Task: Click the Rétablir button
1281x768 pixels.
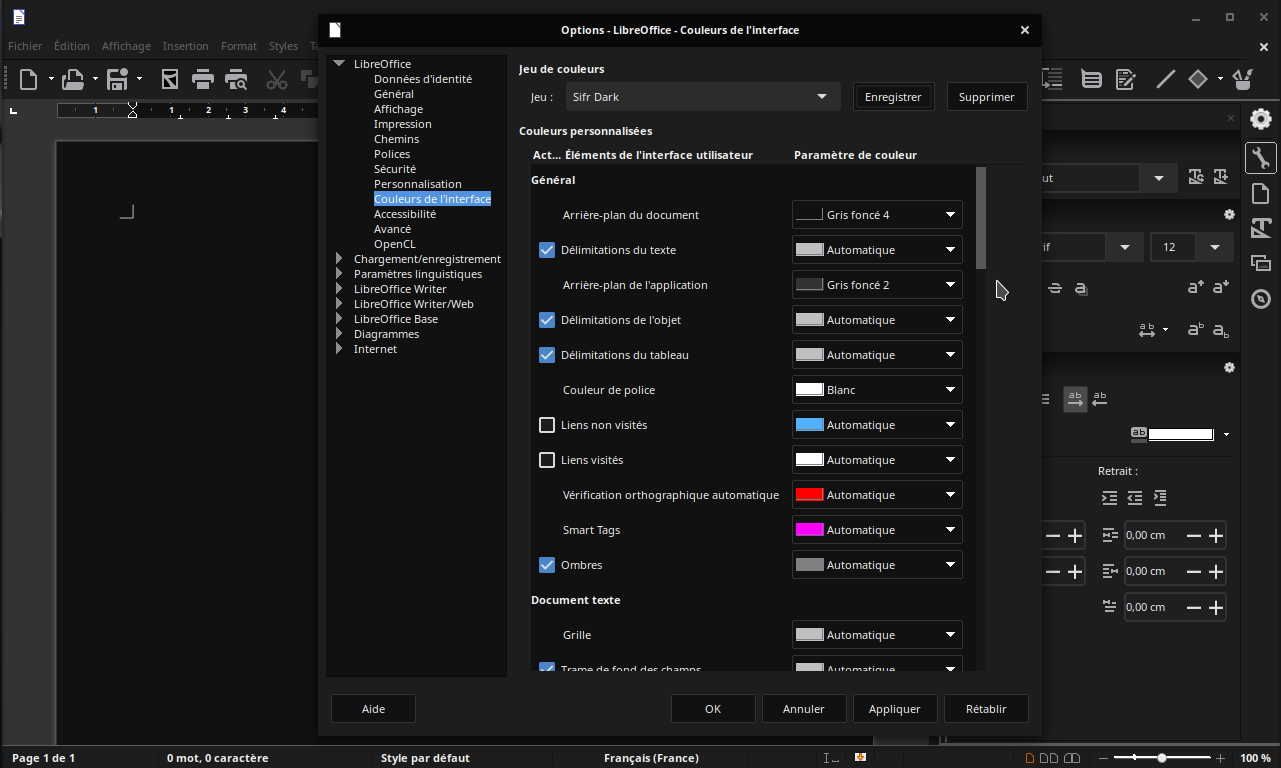Action: (986, 709)
